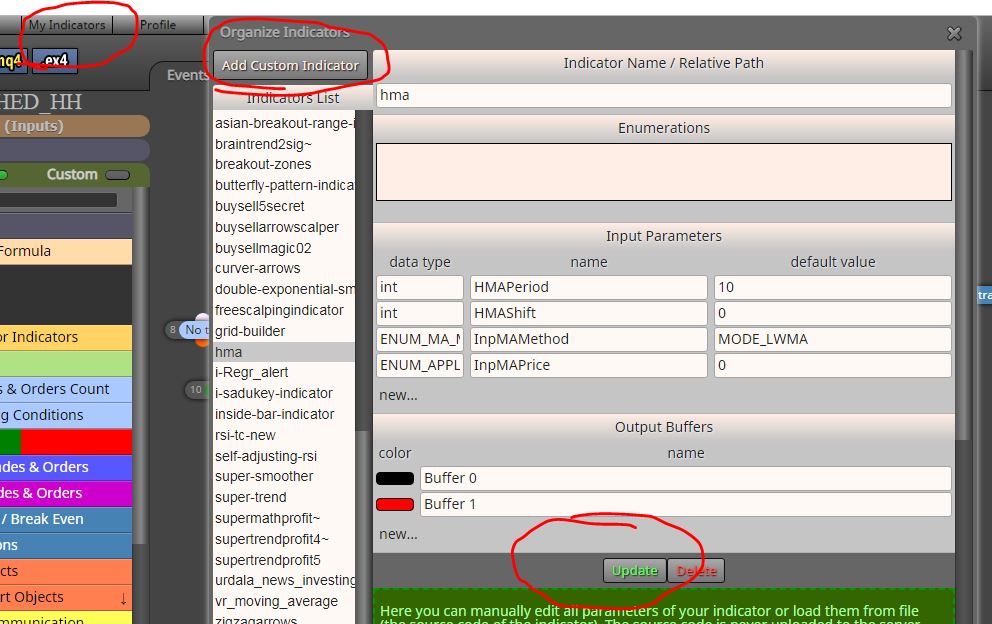Edit the HMAShift name field
The height and width of the screenshot is (624, 992).
(588, 313)
